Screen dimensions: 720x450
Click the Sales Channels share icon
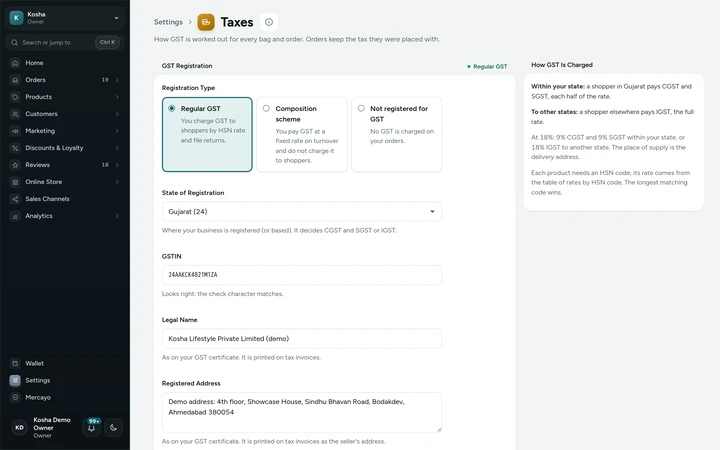[x=15, y=199]
